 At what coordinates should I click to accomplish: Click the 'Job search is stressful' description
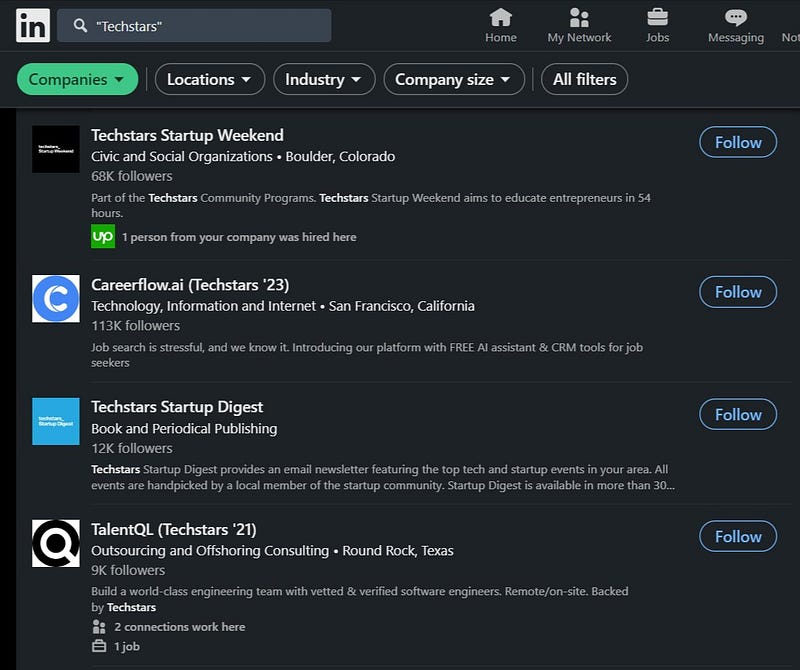coord(367,355)
